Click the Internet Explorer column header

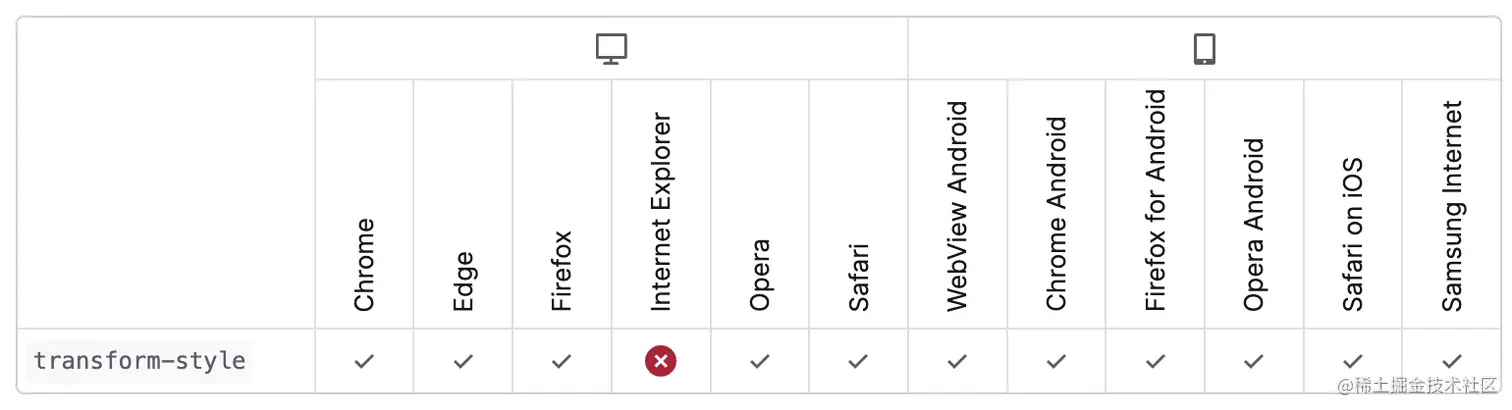click(661, 212)
